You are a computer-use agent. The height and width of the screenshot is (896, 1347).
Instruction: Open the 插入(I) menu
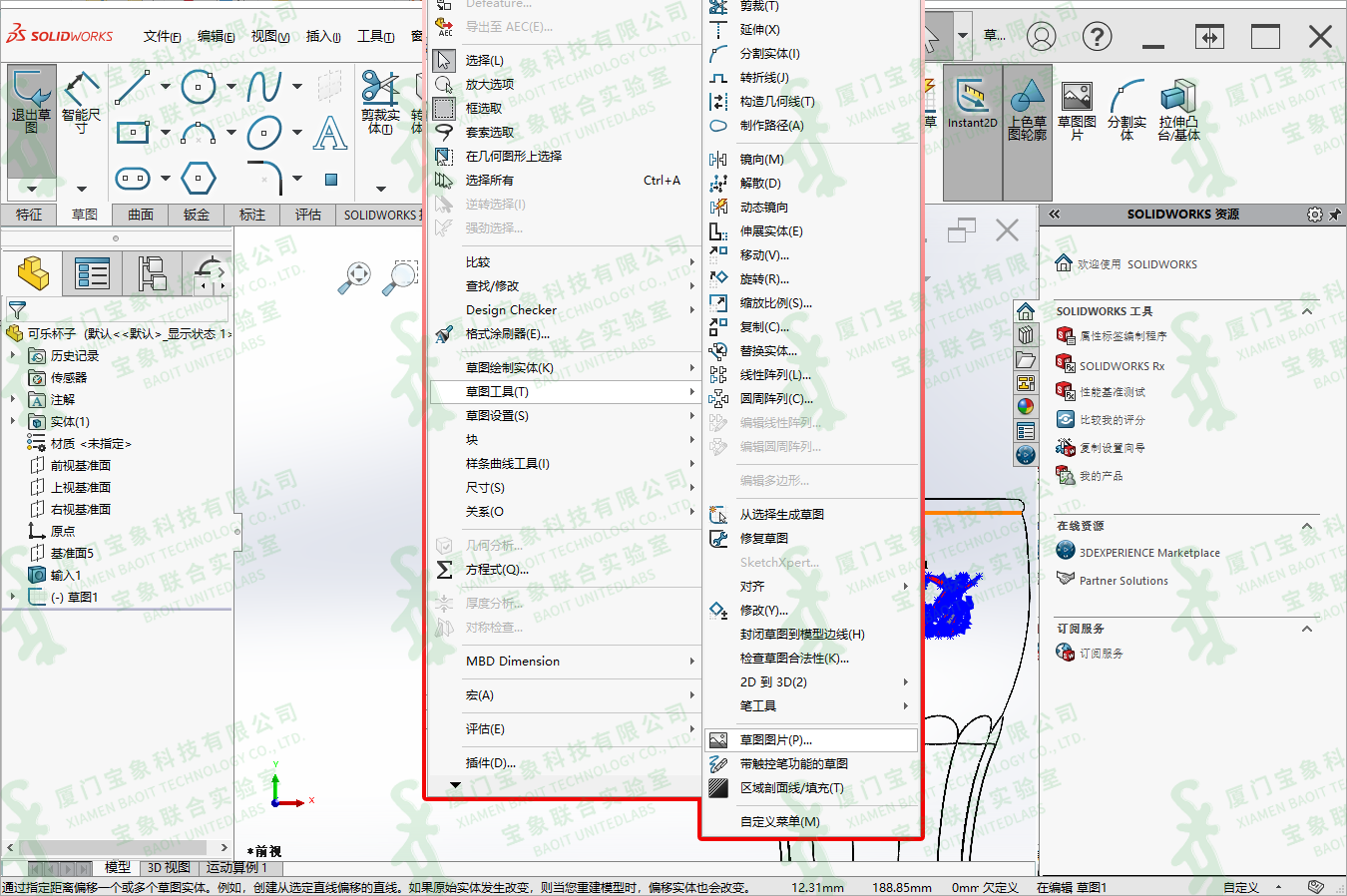pos(323,37)
